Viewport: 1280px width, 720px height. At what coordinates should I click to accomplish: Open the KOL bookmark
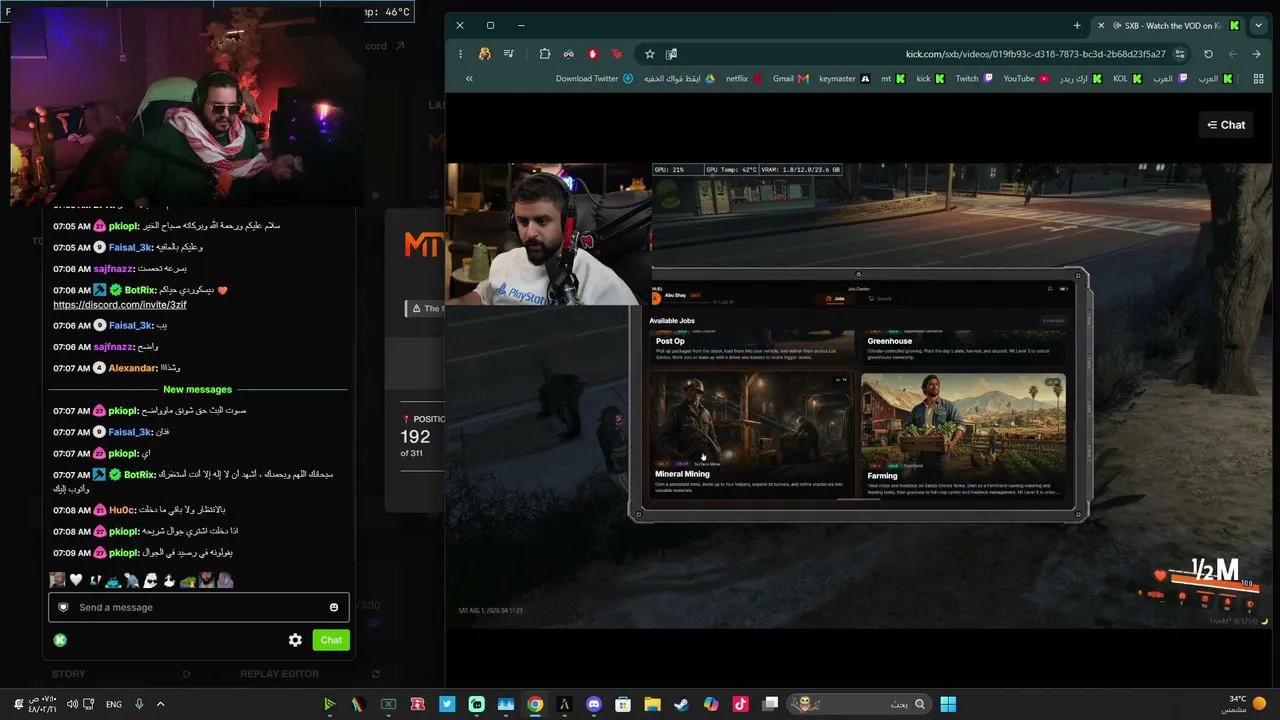[x=1127, y=78]
